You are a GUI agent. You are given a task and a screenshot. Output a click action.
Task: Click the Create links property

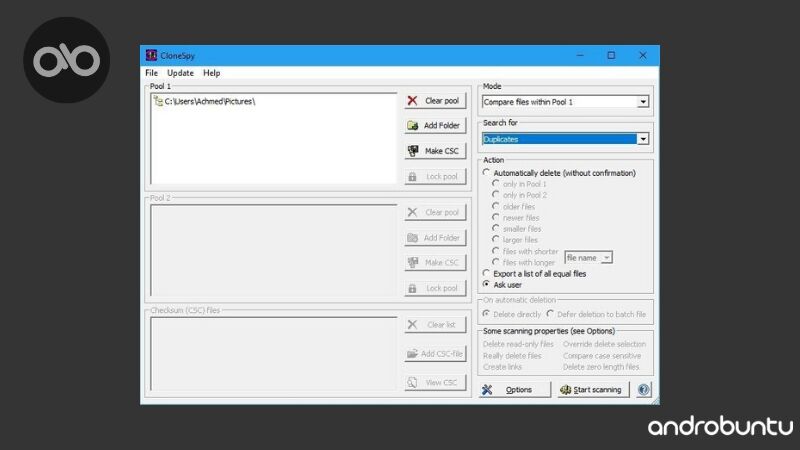[x=502, y=367]
